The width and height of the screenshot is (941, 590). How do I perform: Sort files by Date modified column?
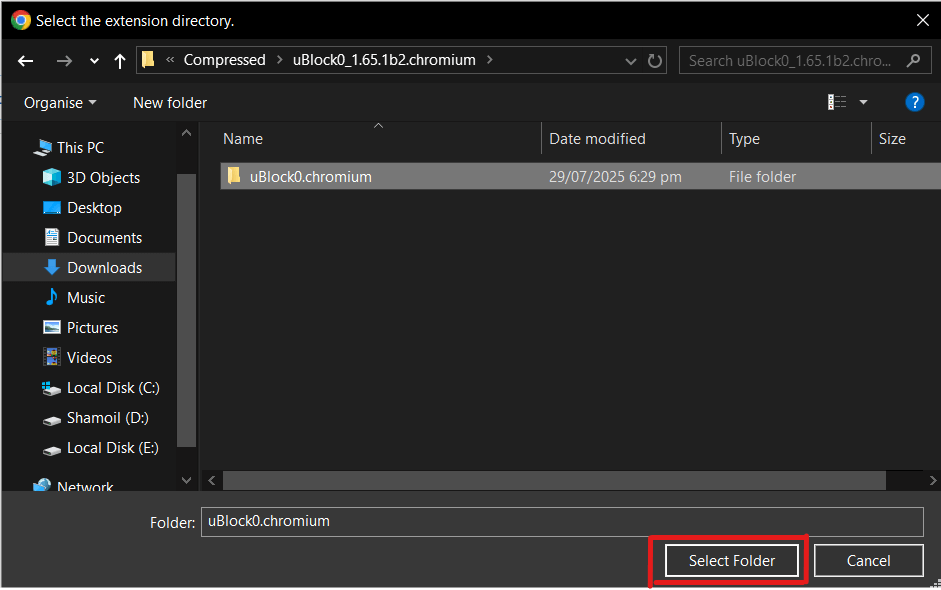[597, 139]
